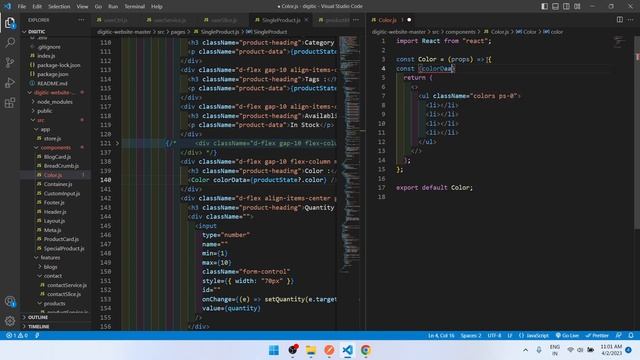This screenshot has width=640, height=360.
Task: Click the LF end of line indicator
Action: (509, 336)
